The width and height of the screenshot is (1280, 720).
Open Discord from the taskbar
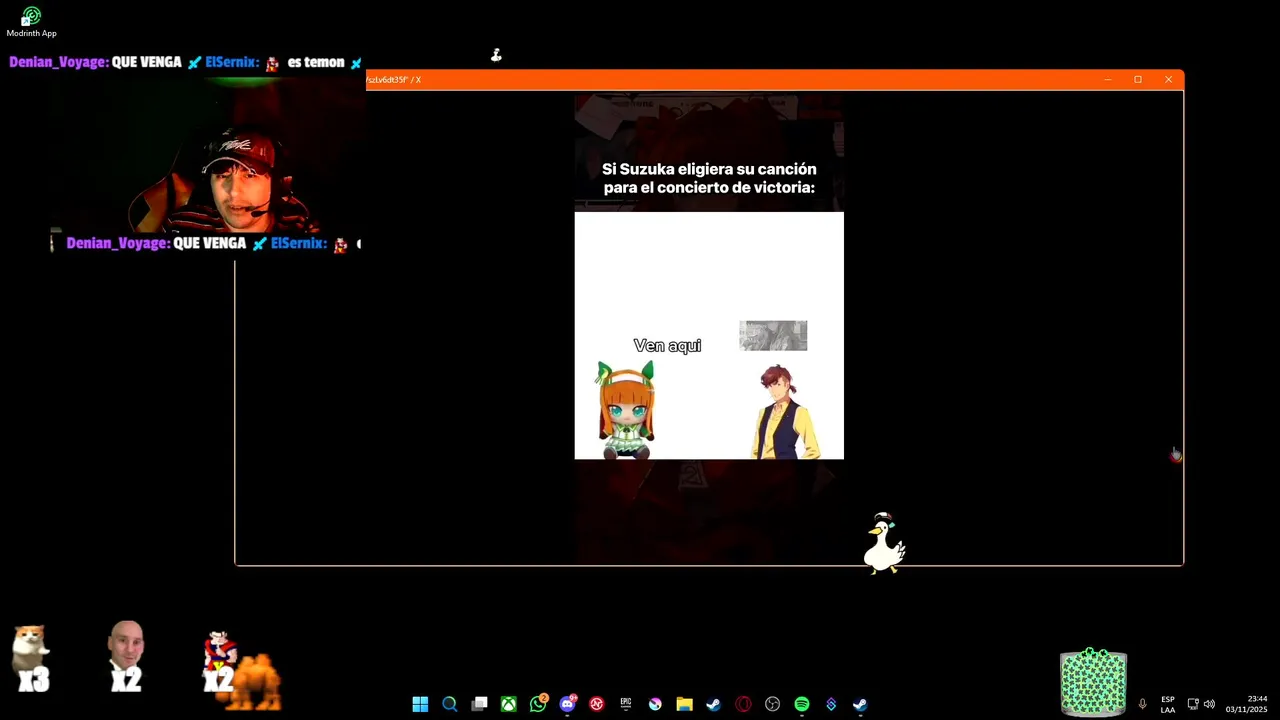568,704
